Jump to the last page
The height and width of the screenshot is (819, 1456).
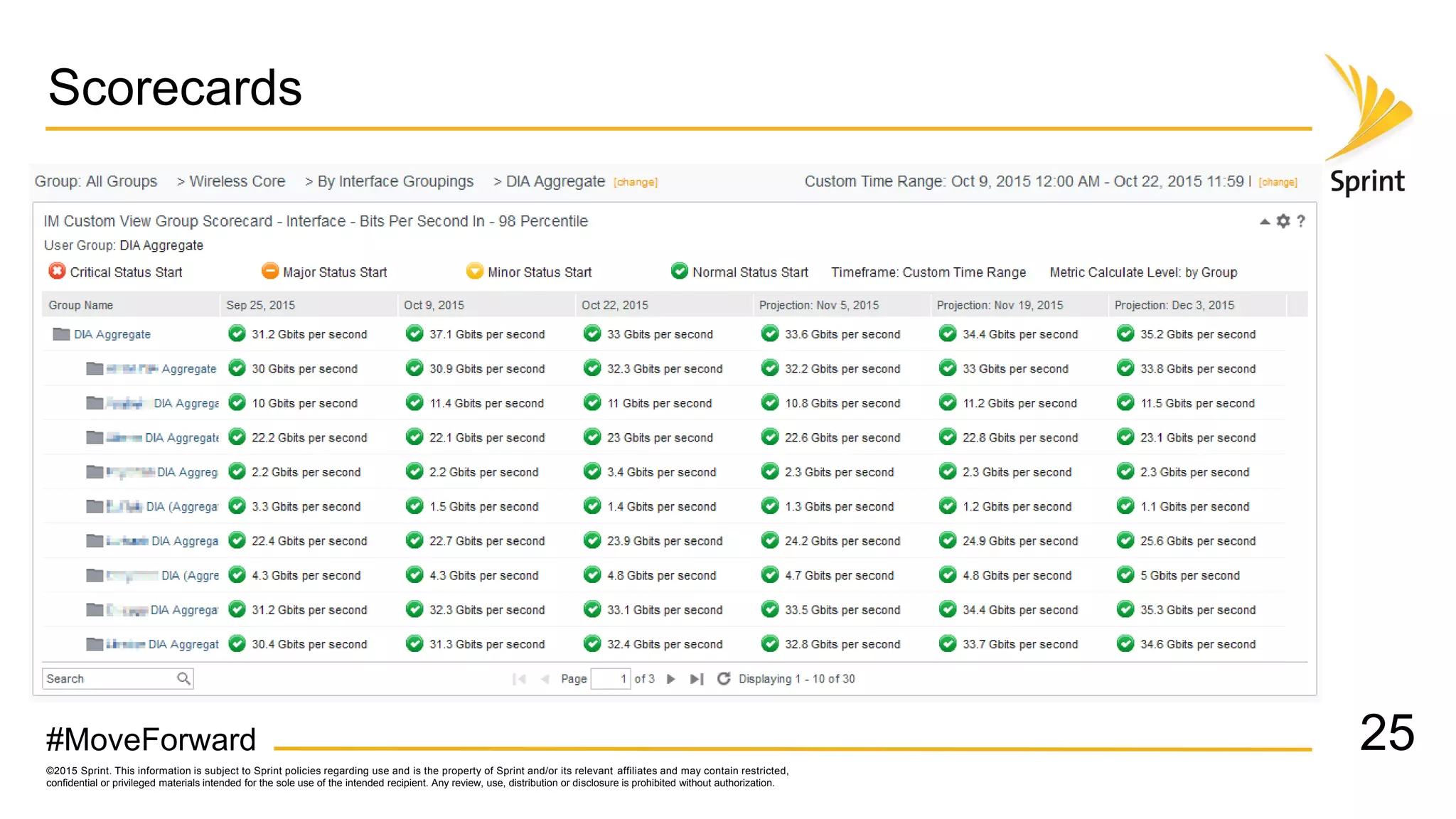click(697, 679)
